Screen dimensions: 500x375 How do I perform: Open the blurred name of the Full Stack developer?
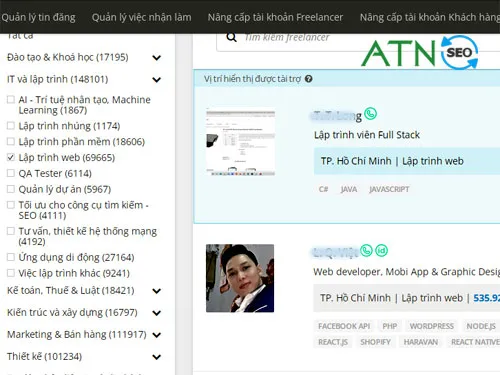[x=337, y=116]
